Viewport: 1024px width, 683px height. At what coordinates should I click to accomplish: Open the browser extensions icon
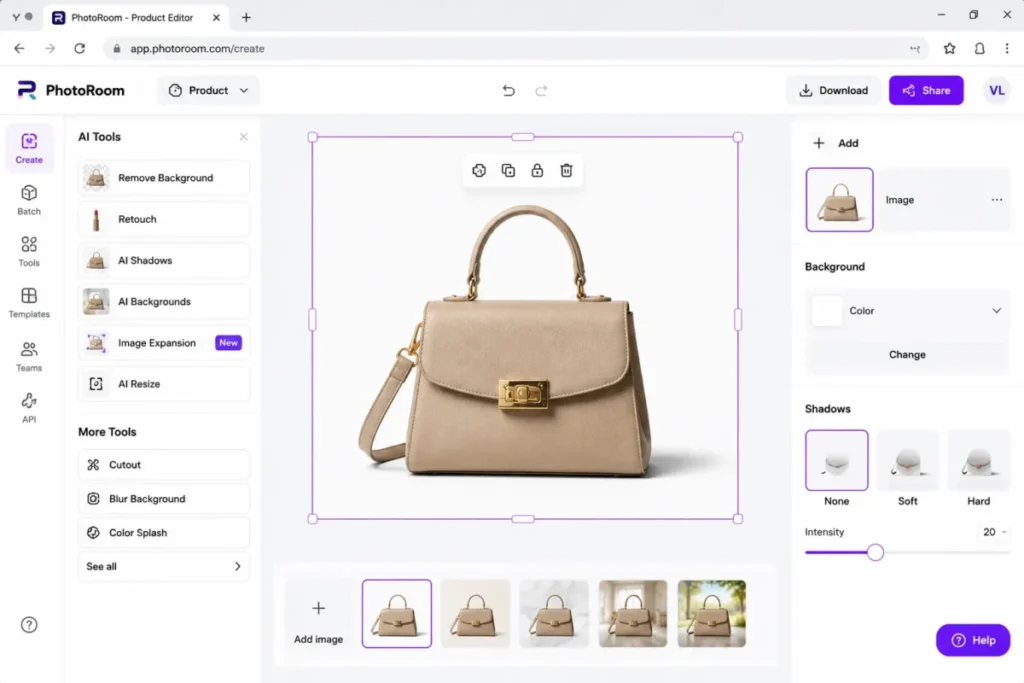[x=979, y=48]
